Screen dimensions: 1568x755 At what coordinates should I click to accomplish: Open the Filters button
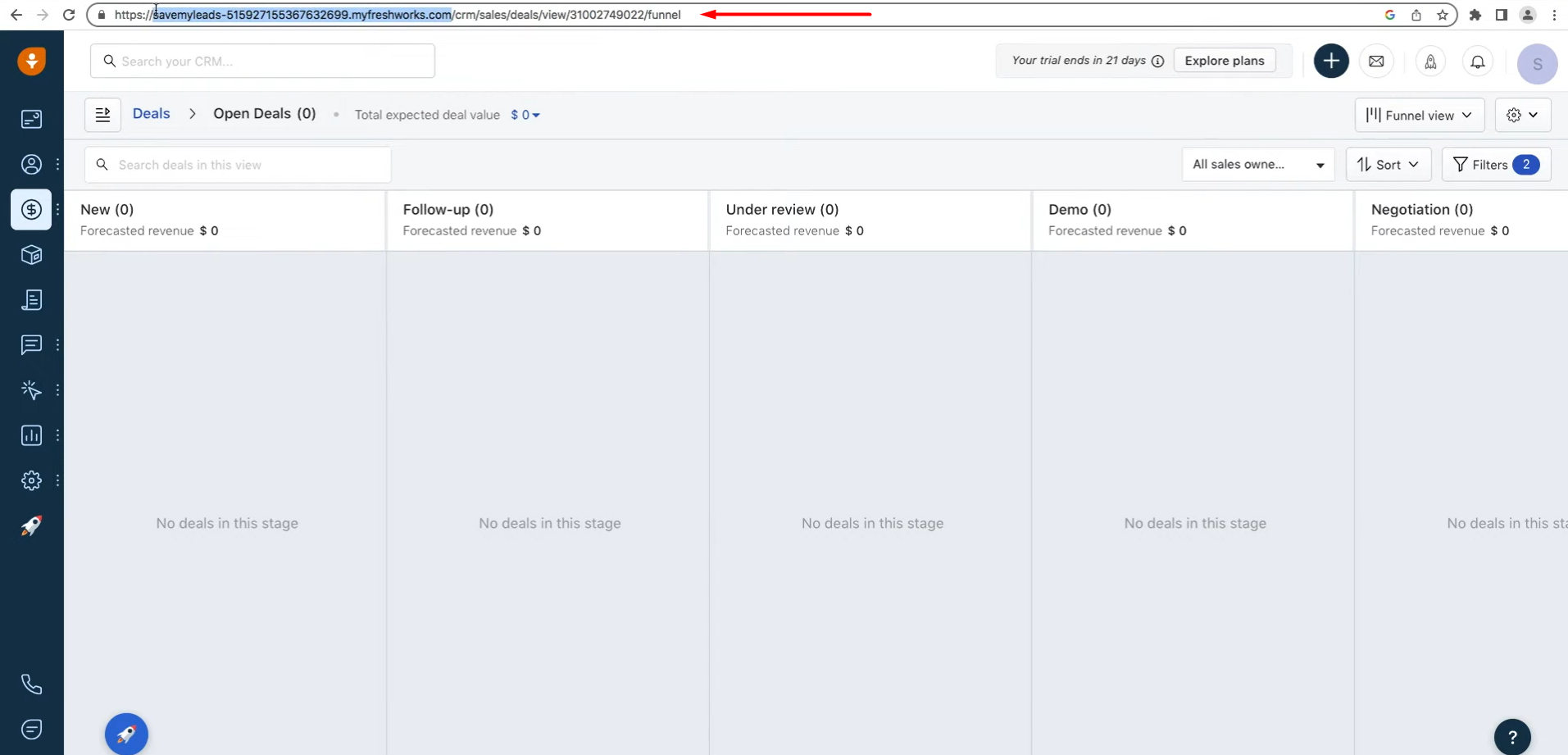pos(1495,165)
